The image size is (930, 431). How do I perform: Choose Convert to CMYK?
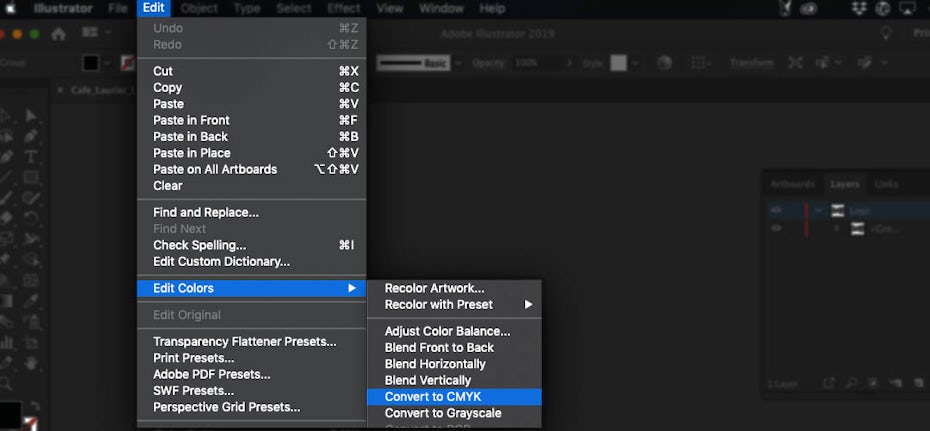[432, 397]
